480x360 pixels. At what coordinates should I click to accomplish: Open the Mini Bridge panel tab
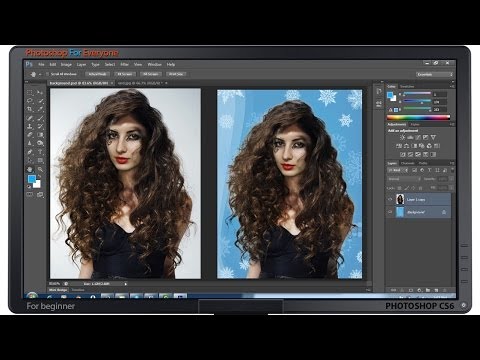pyautogui.click(x=58, y=290)
